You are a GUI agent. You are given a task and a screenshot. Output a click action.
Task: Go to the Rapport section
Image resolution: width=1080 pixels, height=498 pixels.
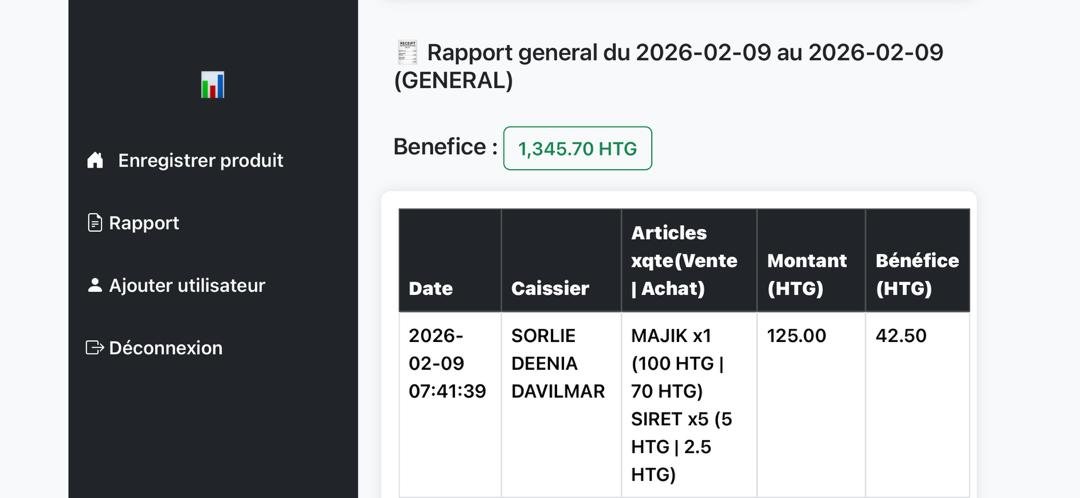click(x=144, y=223)
